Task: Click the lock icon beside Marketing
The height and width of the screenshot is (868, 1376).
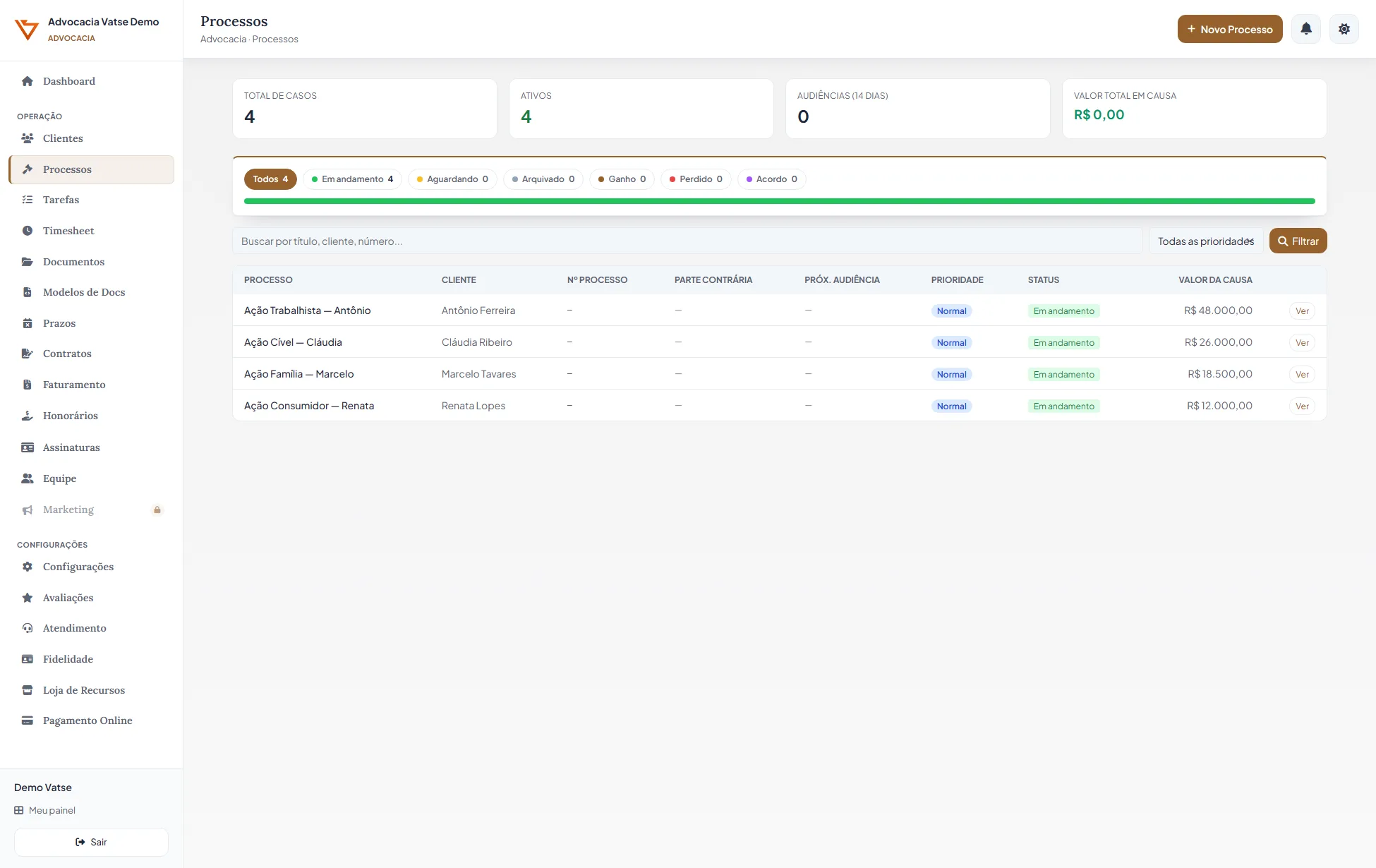Action: (157, 510)
